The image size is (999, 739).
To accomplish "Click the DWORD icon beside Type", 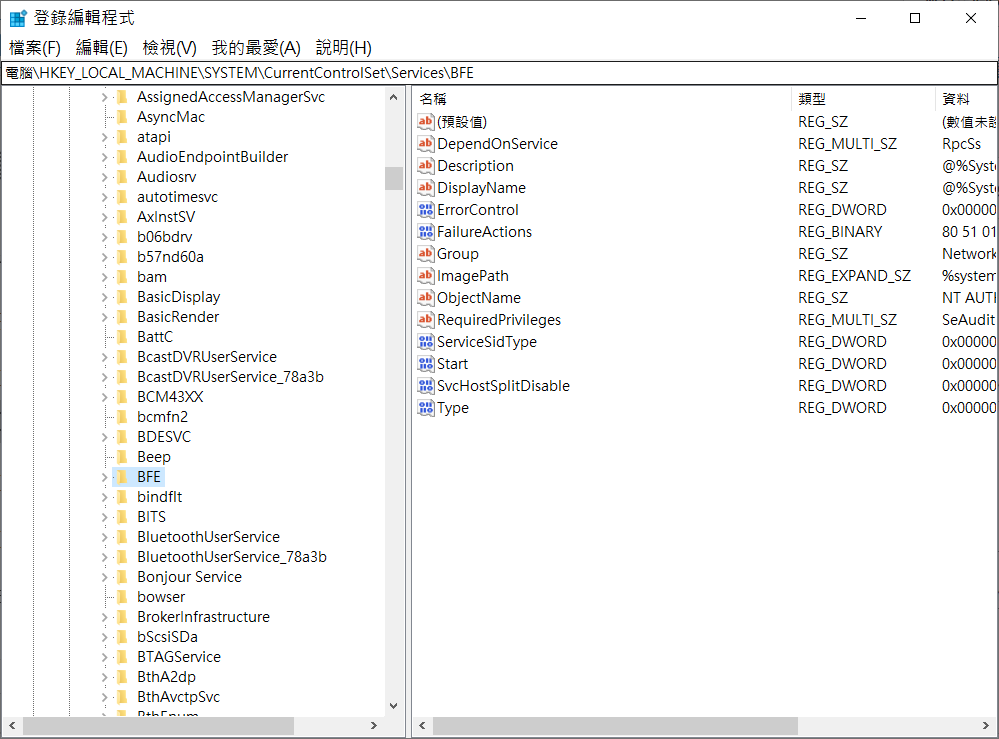I will 426,407.
